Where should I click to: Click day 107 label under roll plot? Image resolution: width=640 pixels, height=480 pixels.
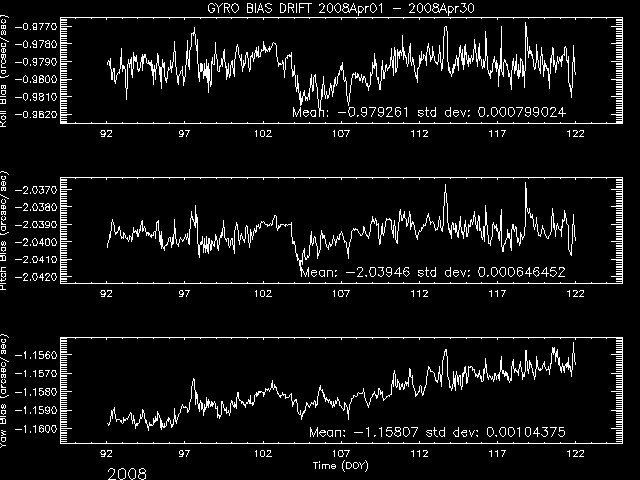pyautogui.click(x=341, y=134)
